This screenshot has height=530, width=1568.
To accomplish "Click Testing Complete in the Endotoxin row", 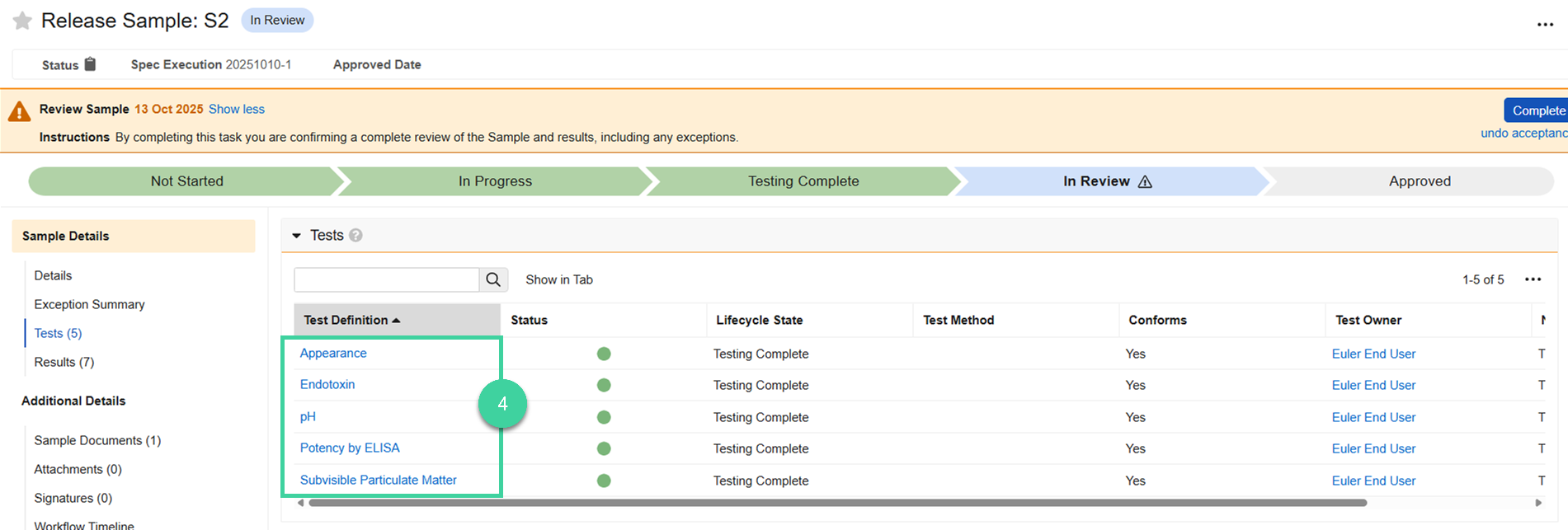I will pyautogui.click(x=760, y=385).
